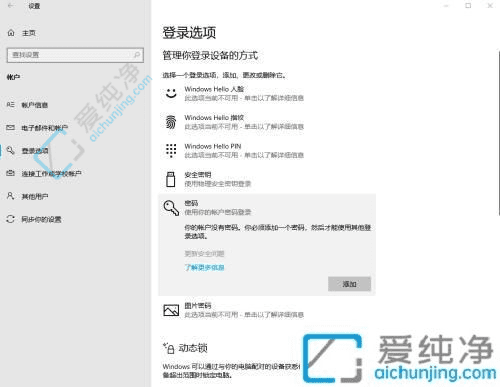Minimize the Settings window
Screen dimensions: 500x387
(x=446, y=6)
